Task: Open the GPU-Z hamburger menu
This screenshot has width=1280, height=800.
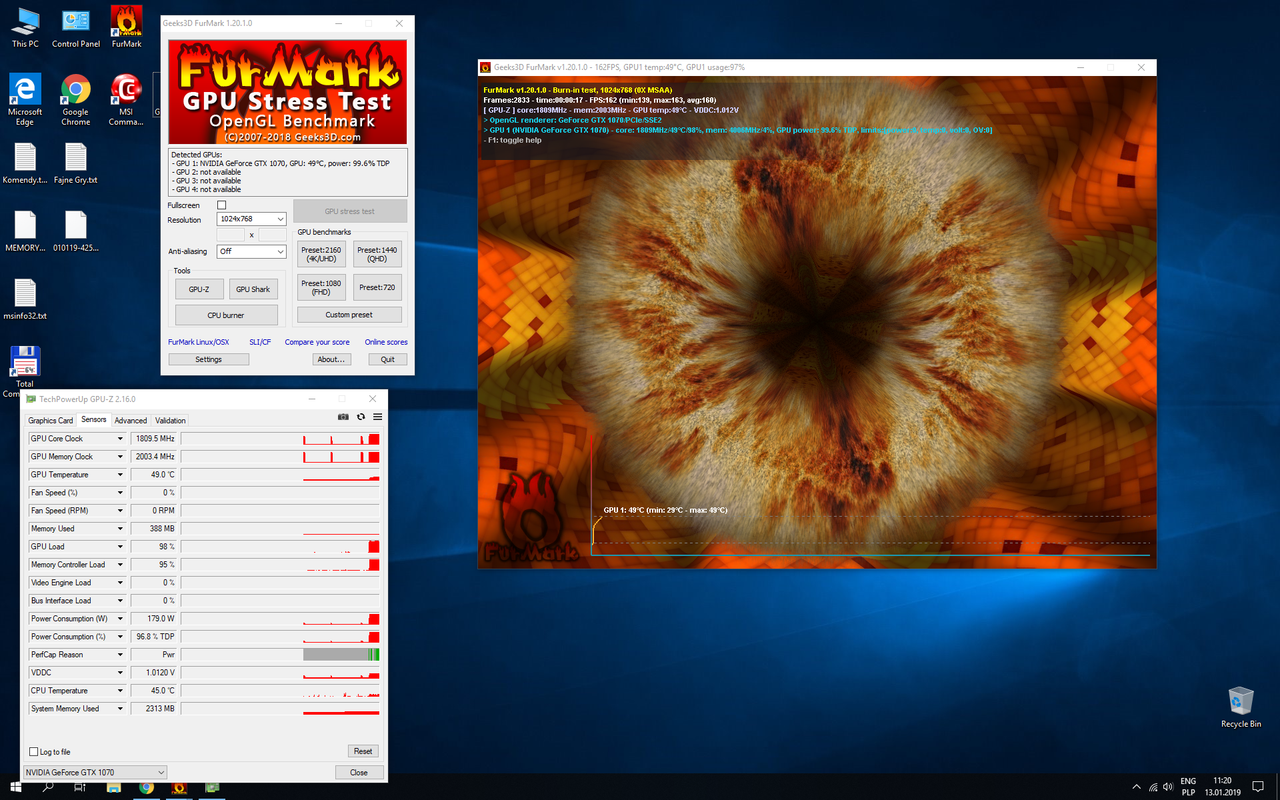Action: tap(377, 417)
